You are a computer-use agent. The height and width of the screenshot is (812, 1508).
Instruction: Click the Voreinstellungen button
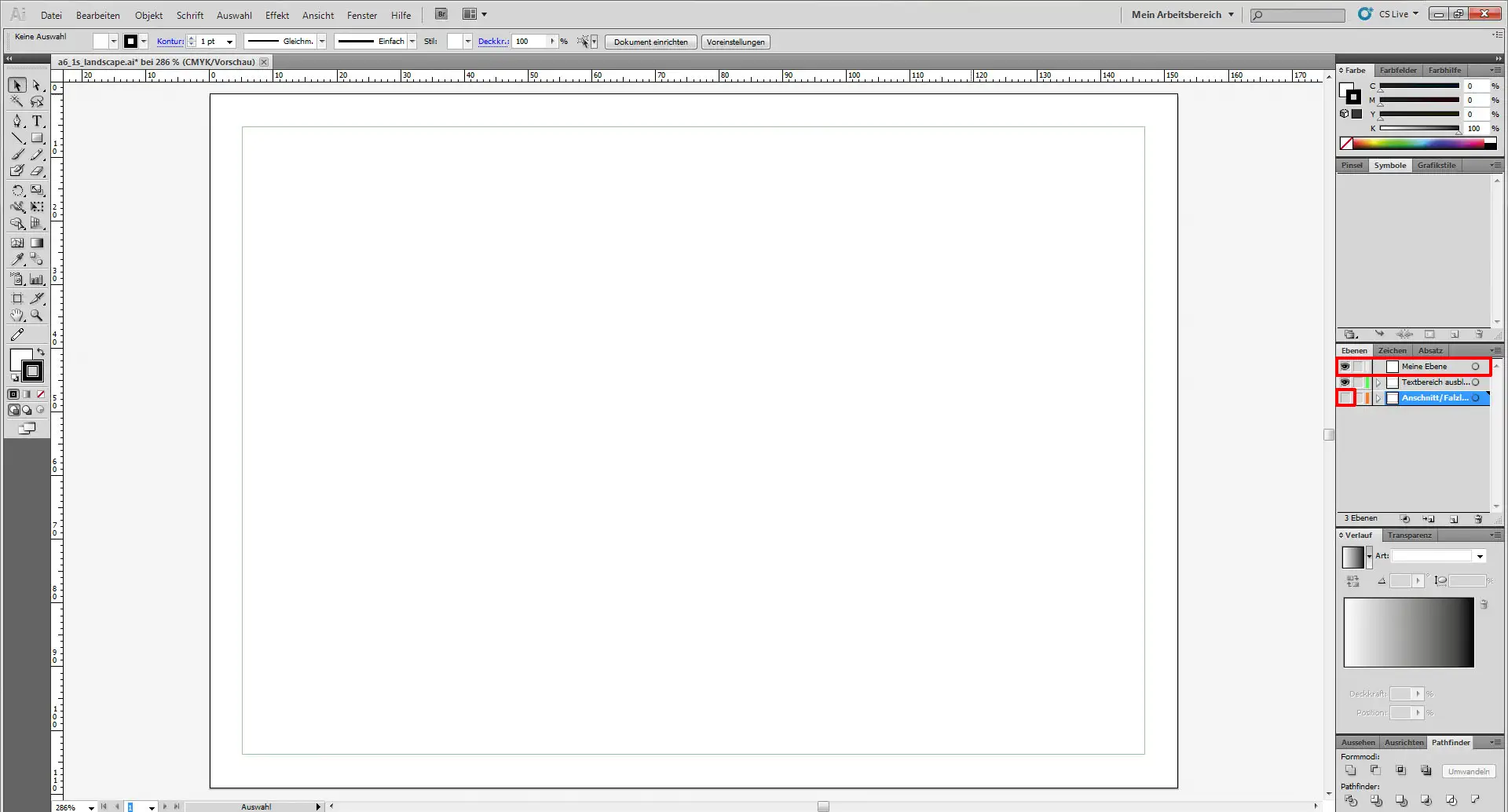coord(735,42)
